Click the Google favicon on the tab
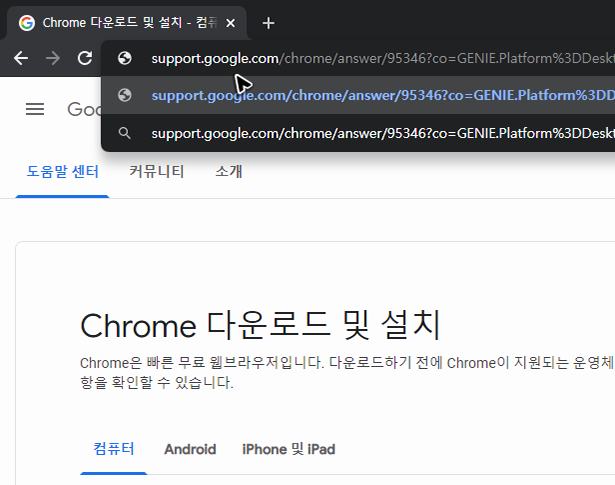615x485 pixels. (27, 23)
